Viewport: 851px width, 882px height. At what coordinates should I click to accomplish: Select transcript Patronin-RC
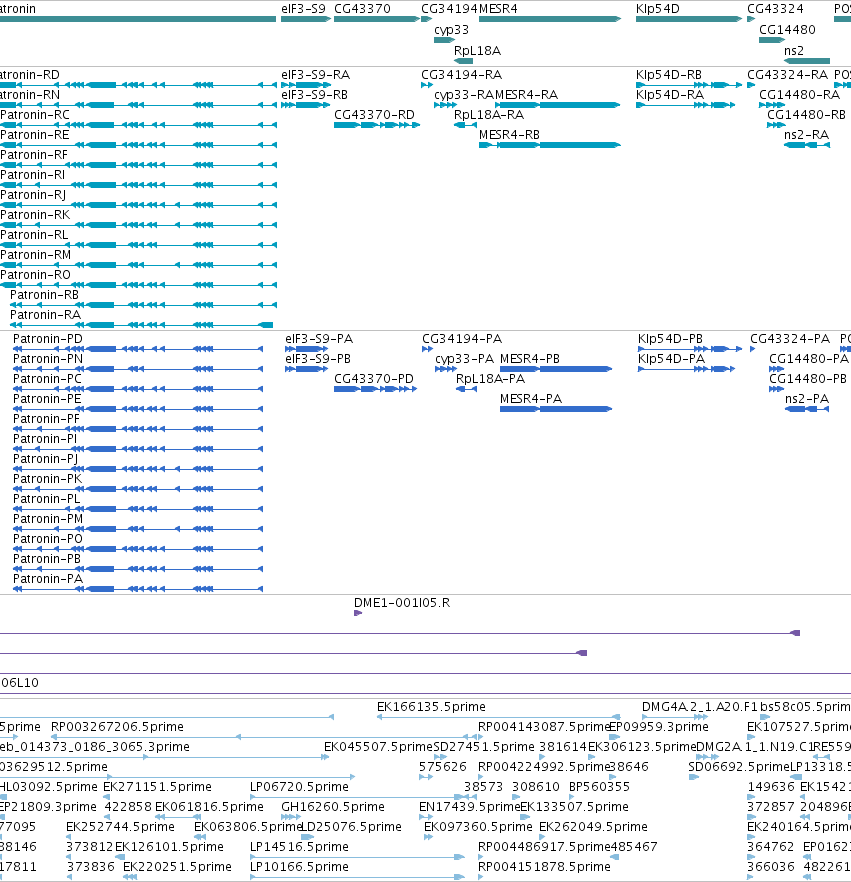(x=35, y=115)
